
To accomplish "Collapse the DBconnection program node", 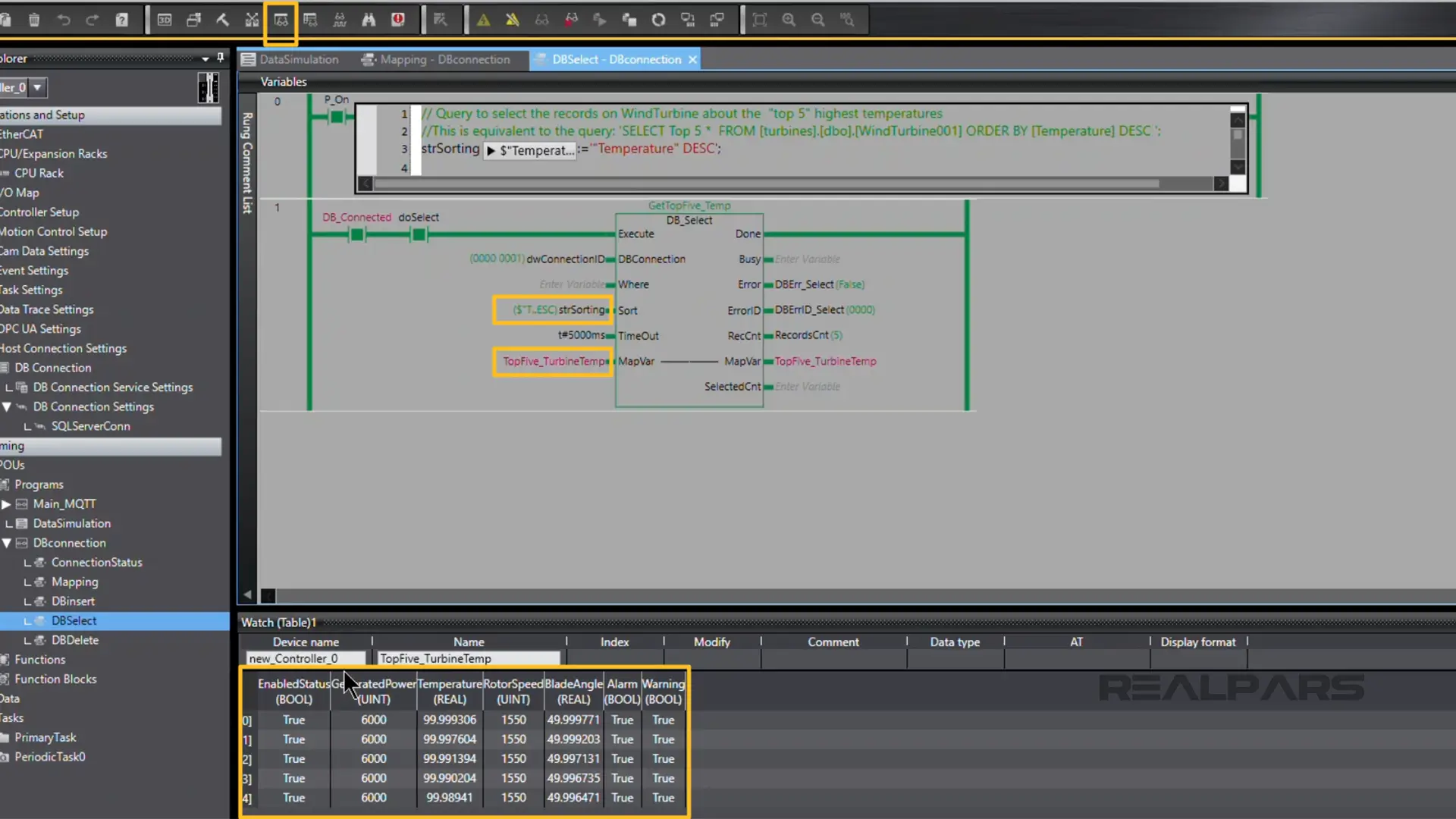I will point(7,543).
